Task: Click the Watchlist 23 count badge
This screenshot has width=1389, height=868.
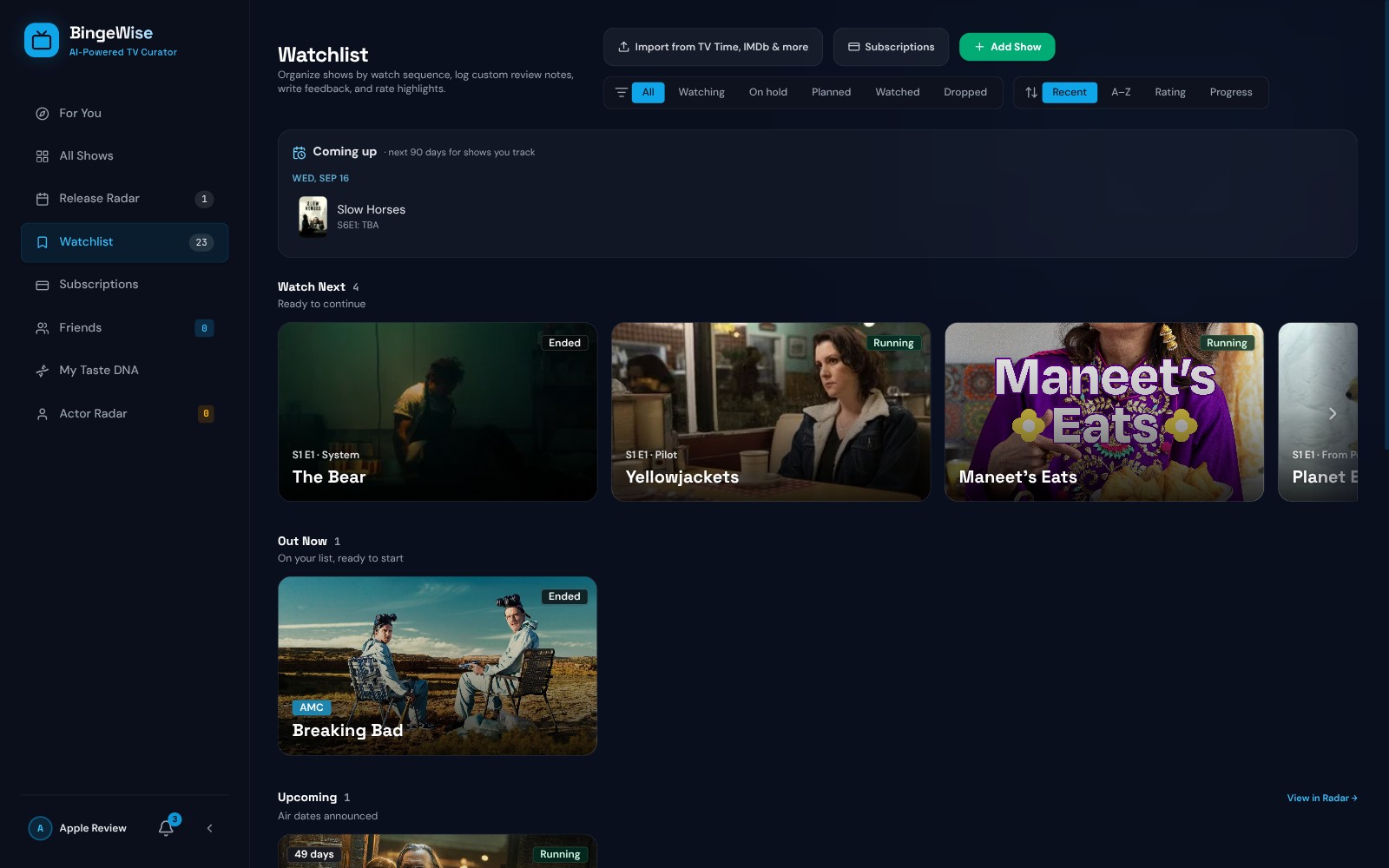Action: coord(201,242)
